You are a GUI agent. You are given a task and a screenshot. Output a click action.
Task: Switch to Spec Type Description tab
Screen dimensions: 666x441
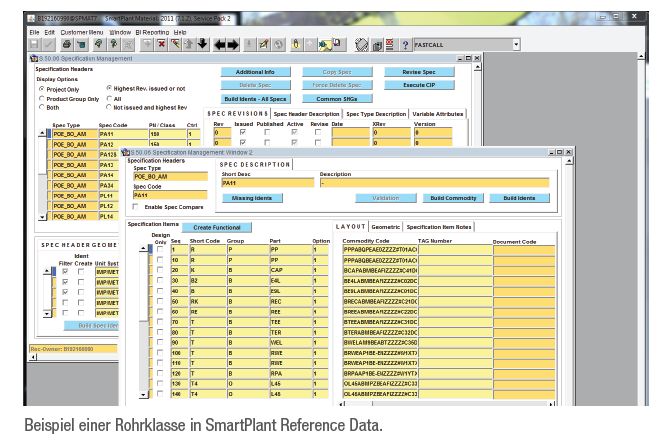point(376,114)
